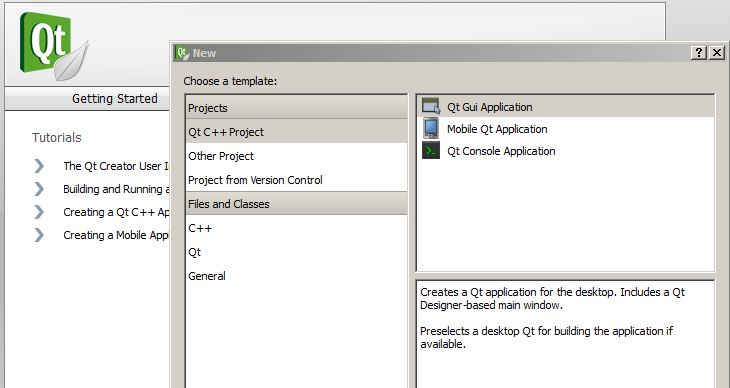This screenshot has height=388, width=730.
Task: Select the C++ files category
Action: click(x=296, y=228)
